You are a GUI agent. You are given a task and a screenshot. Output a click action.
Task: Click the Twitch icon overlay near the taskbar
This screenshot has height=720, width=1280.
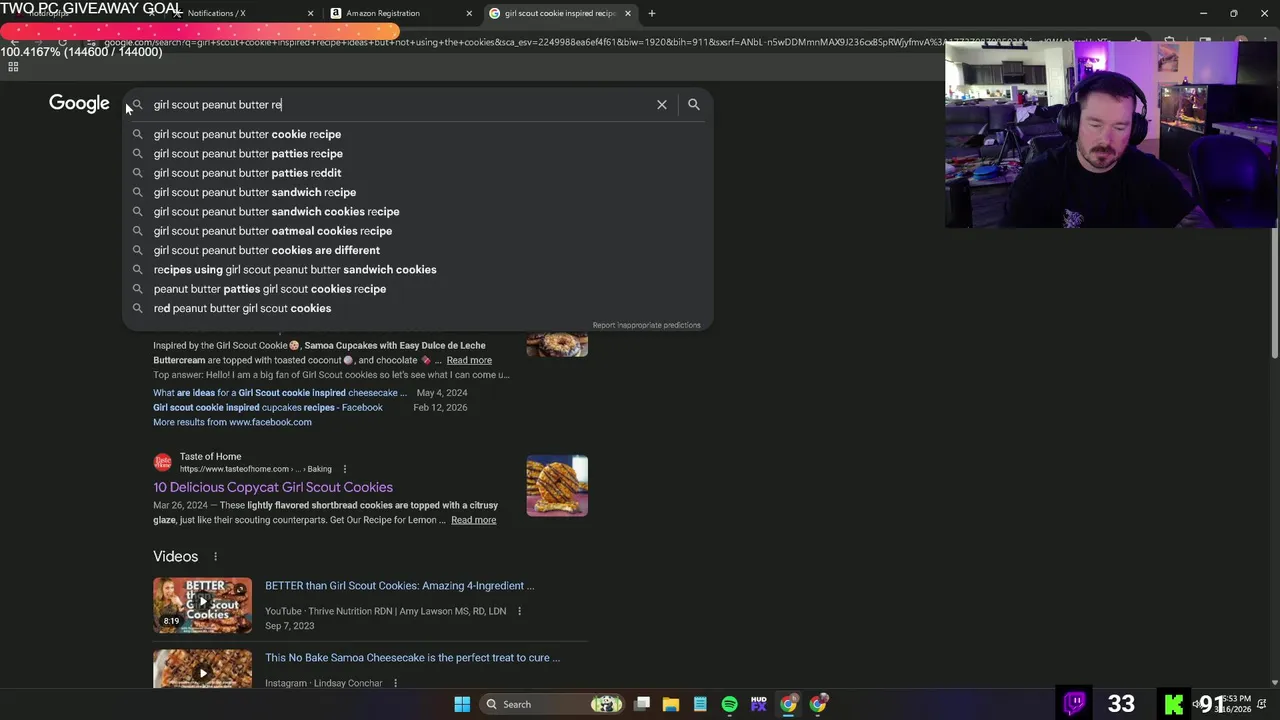pos(1075,703)
